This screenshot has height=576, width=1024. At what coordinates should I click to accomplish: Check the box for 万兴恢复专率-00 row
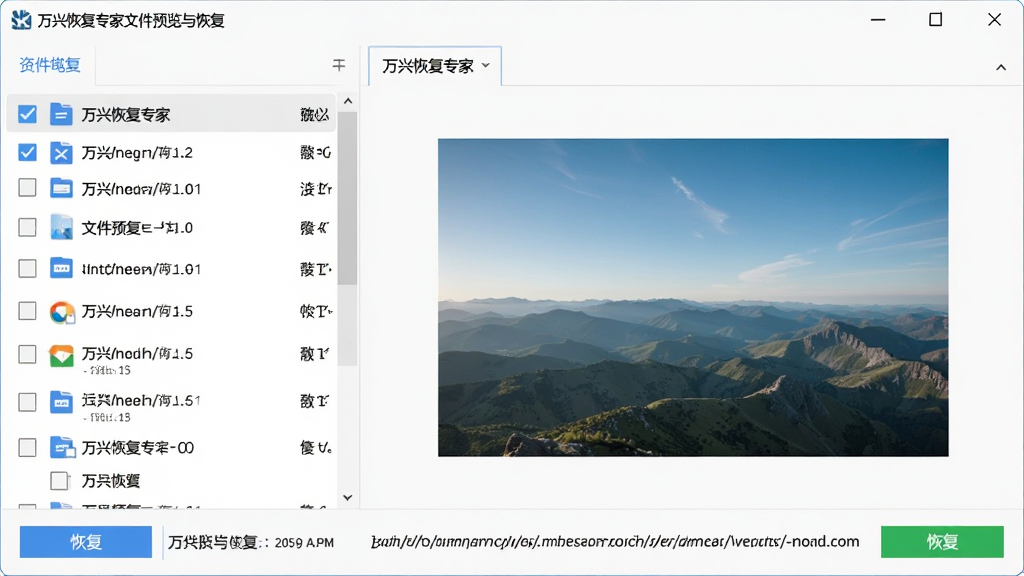pos(27,447)
